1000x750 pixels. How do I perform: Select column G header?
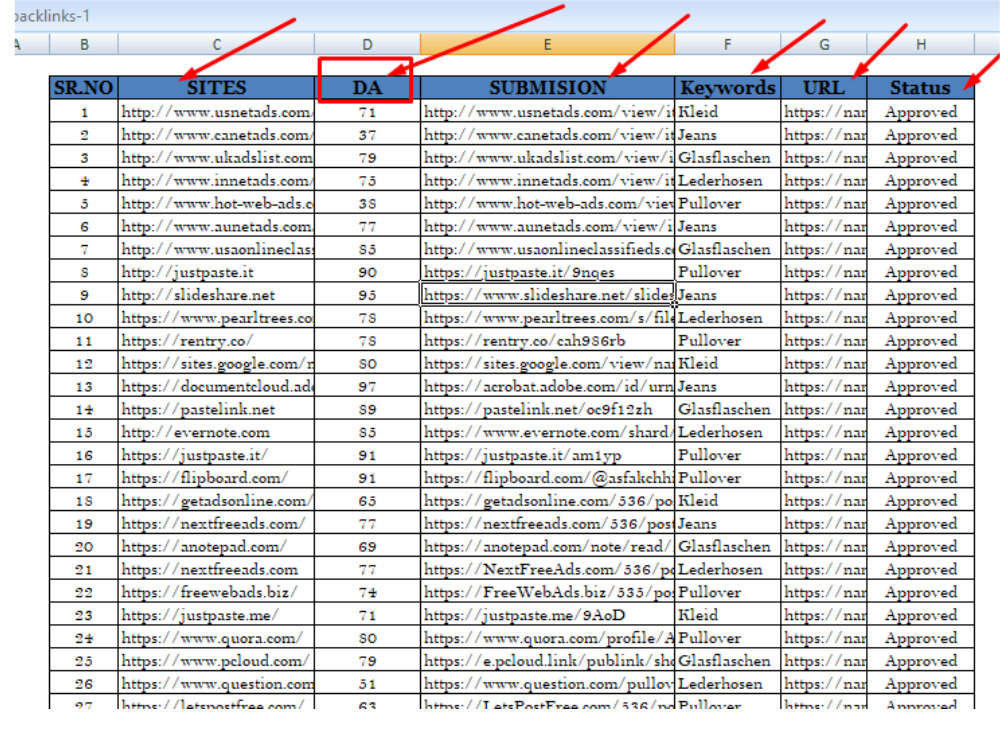point(824,45)
